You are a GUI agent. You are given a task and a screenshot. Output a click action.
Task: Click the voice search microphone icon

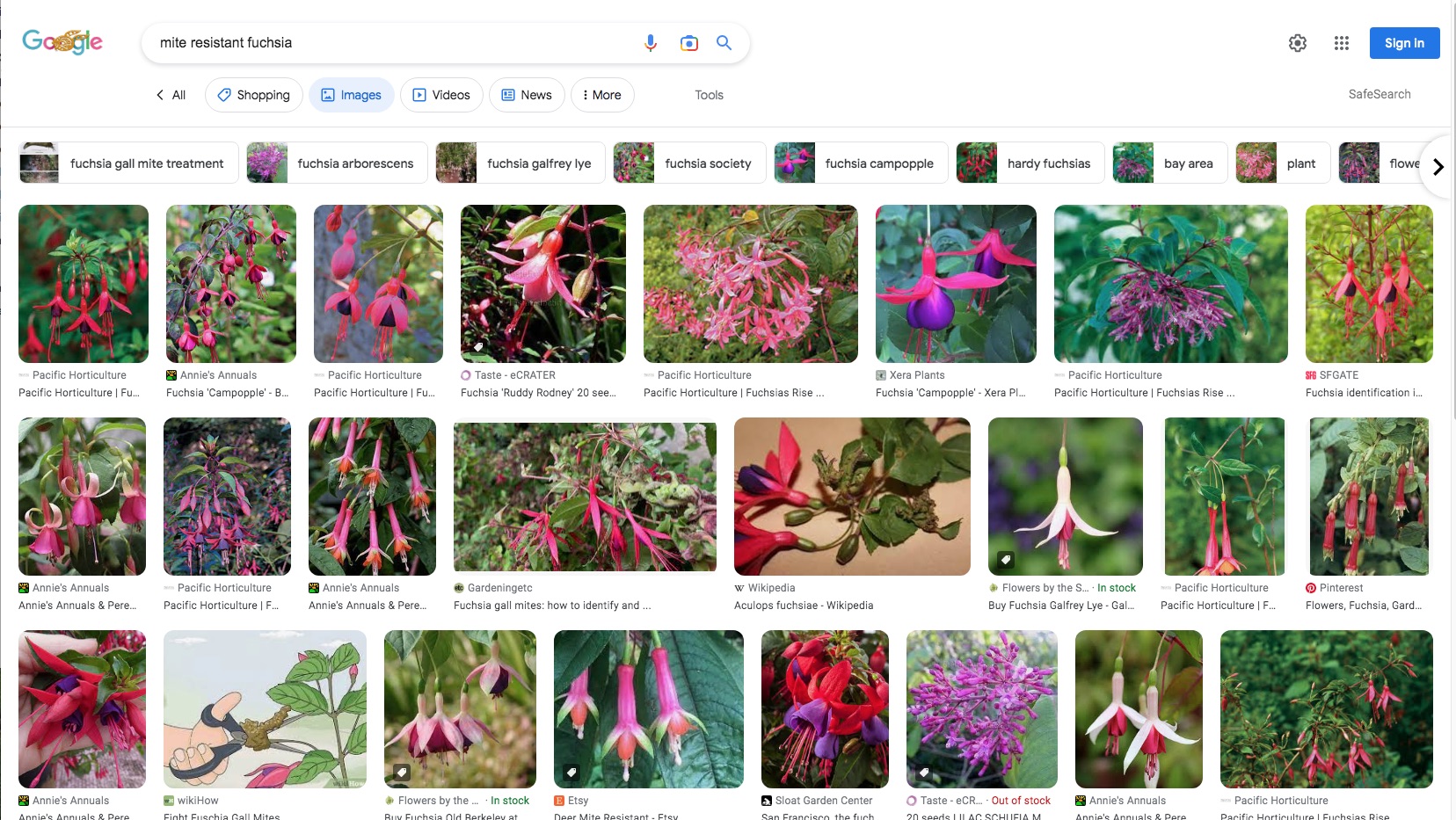(650, 43)
